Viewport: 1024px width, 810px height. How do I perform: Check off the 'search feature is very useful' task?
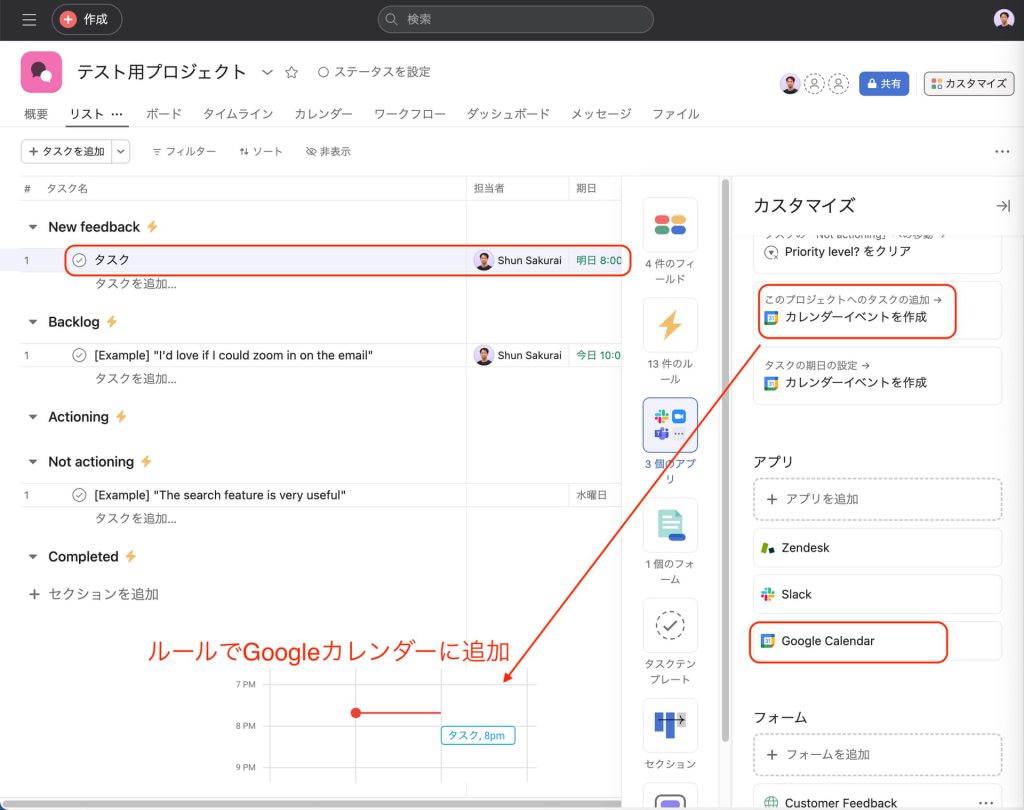click(x=79, y=495)
